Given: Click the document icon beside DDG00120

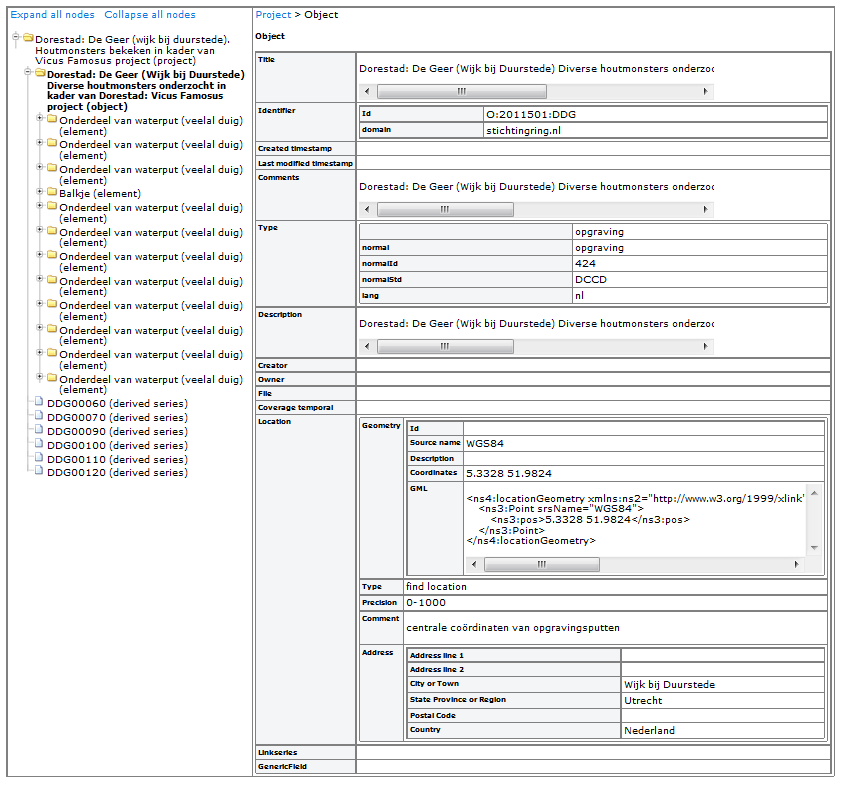Looking at the screenshot, I should click(x=39, y=471).
